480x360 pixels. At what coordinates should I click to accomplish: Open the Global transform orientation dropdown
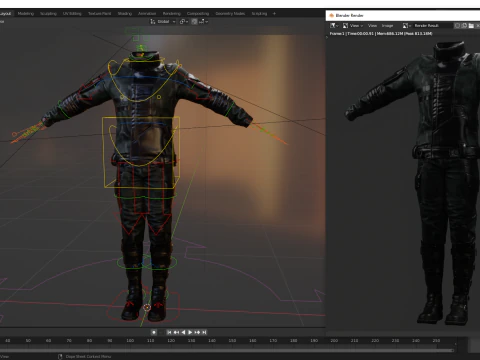(x=163, y=22)
